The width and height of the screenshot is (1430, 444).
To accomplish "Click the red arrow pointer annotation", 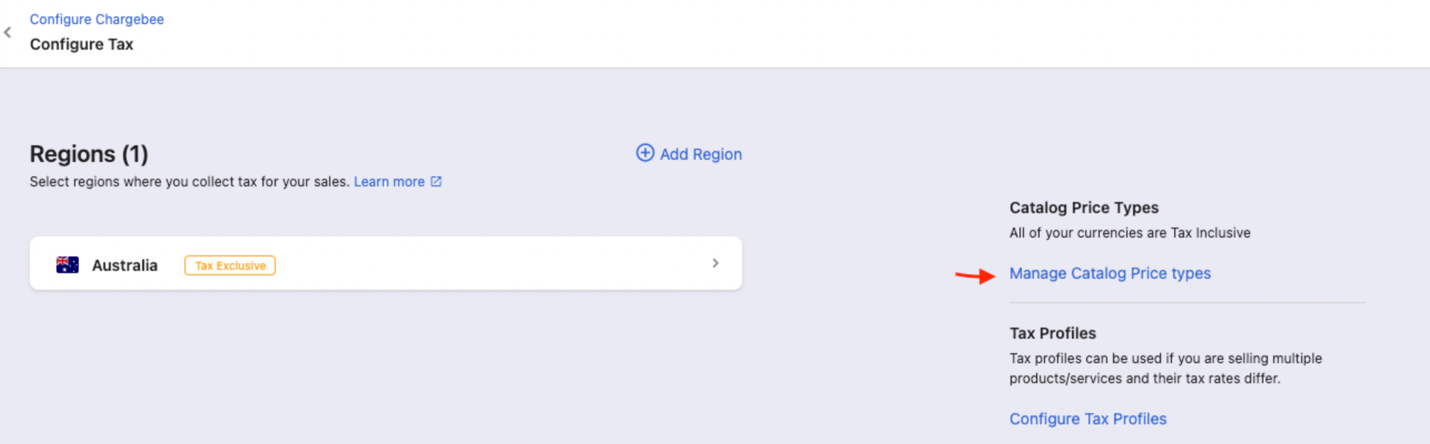I will coord(975,276).
